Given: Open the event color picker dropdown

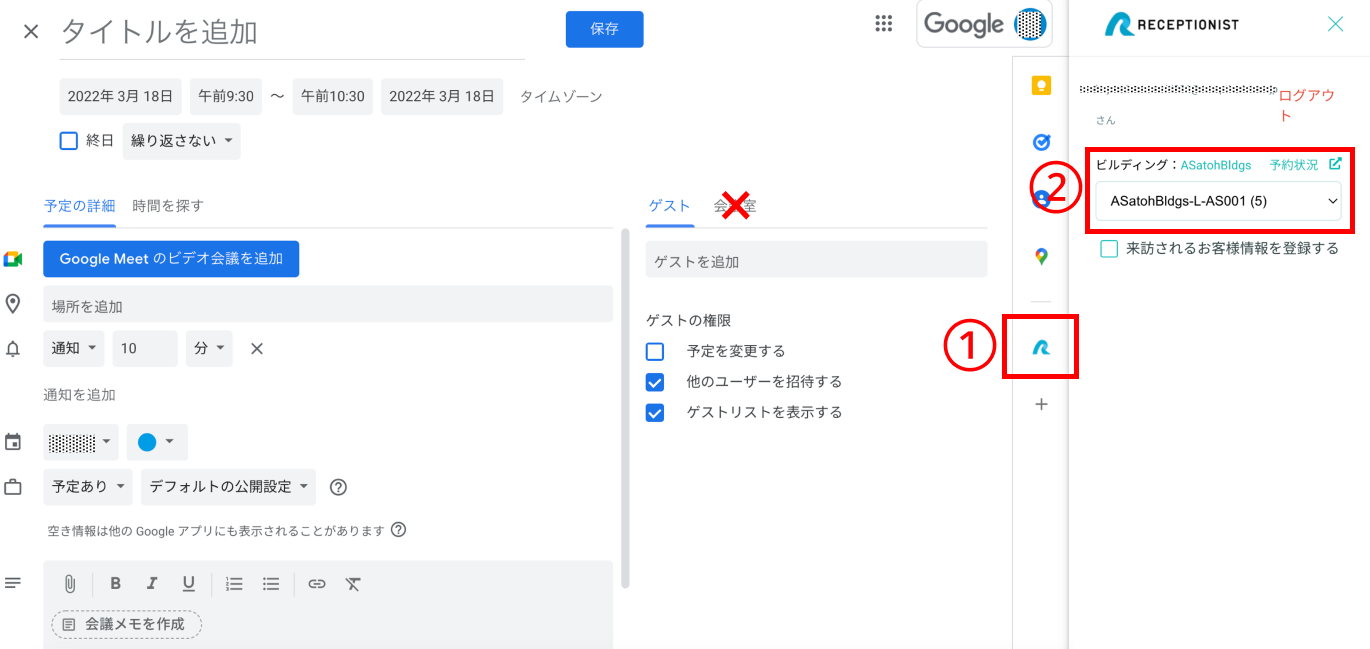Looking at the screenshot, I should pos(157,442).
